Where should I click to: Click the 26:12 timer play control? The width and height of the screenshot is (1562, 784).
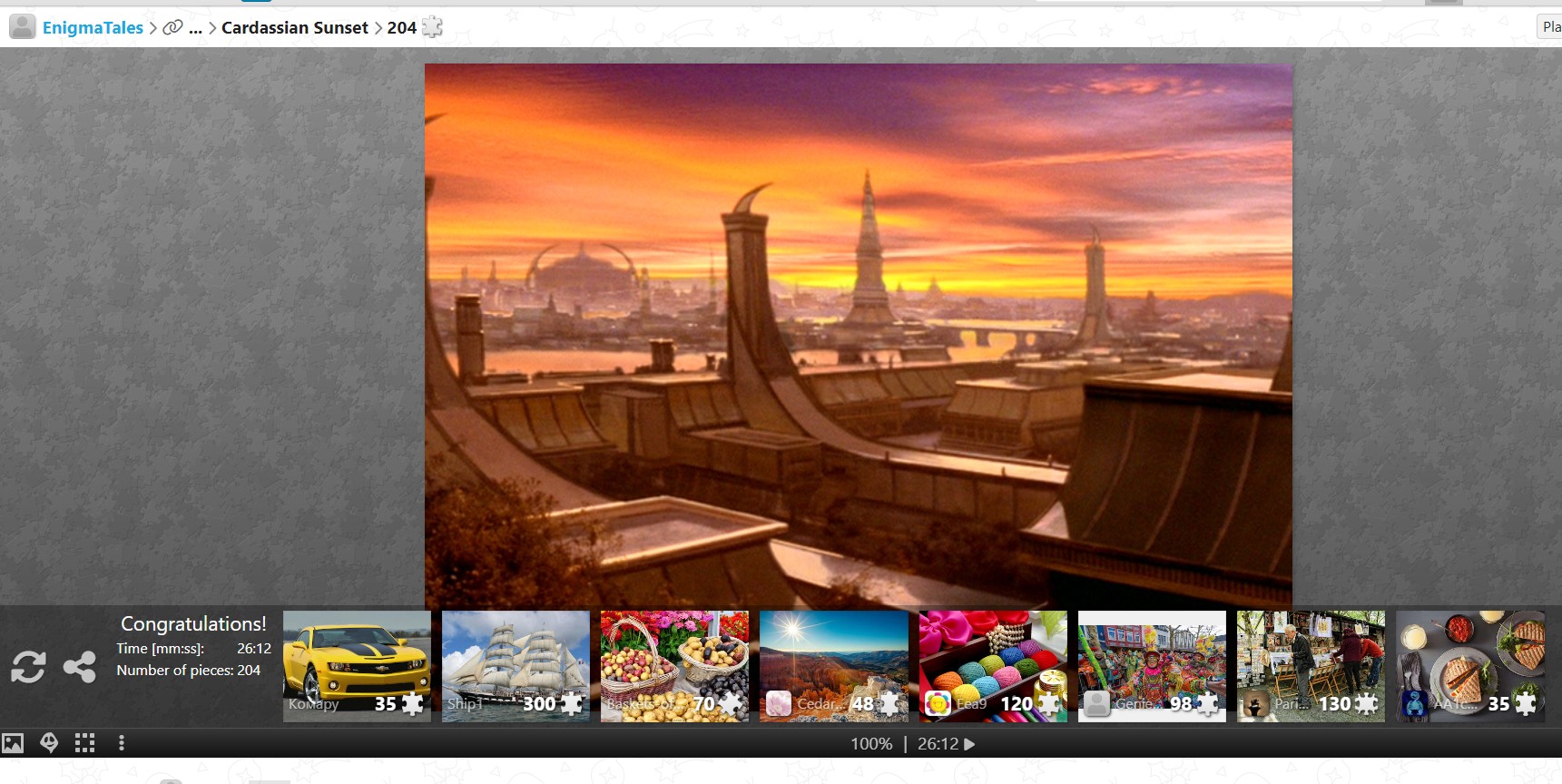click(947, 743)
